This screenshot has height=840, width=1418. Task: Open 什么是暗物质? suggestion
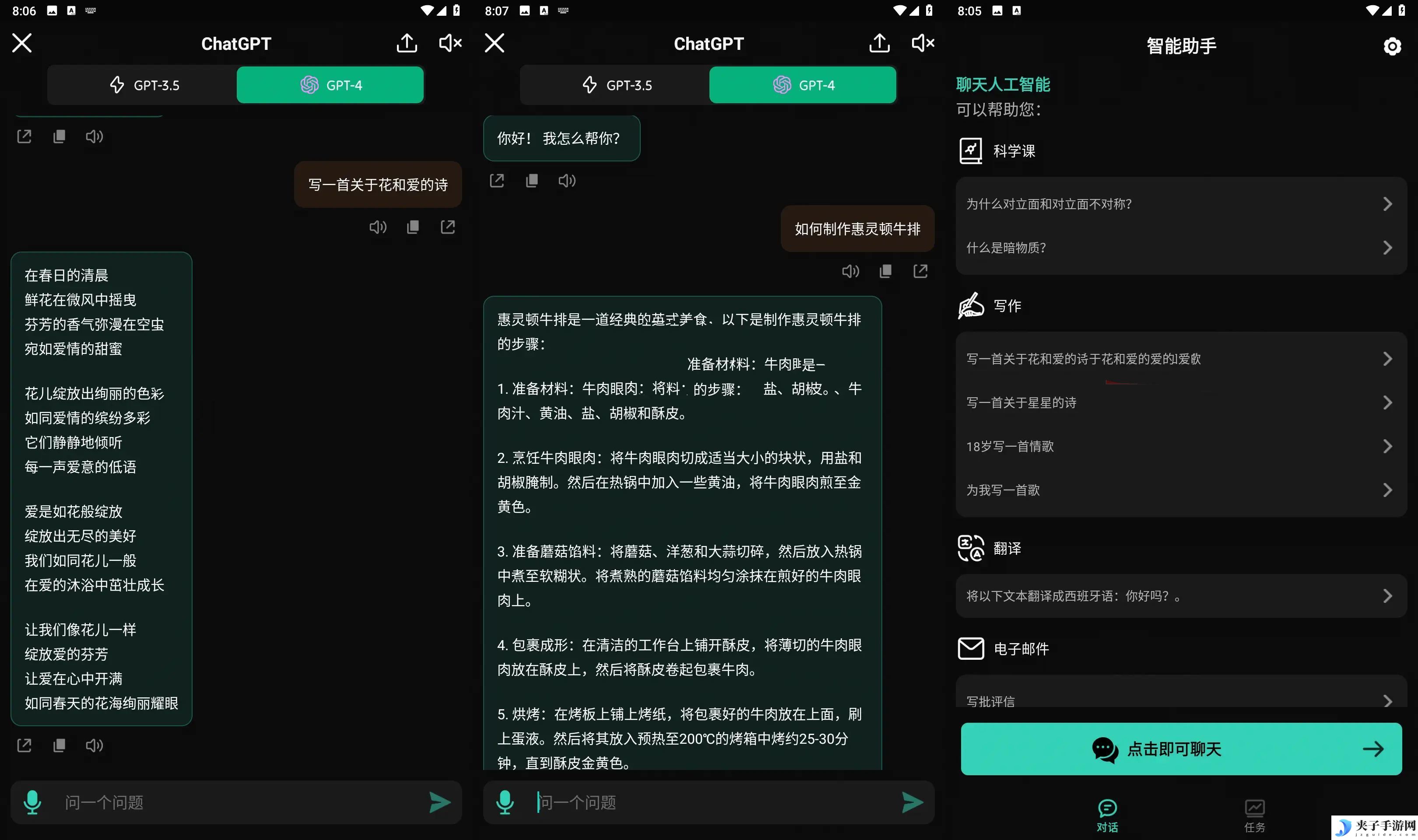tap(1181, 247)
